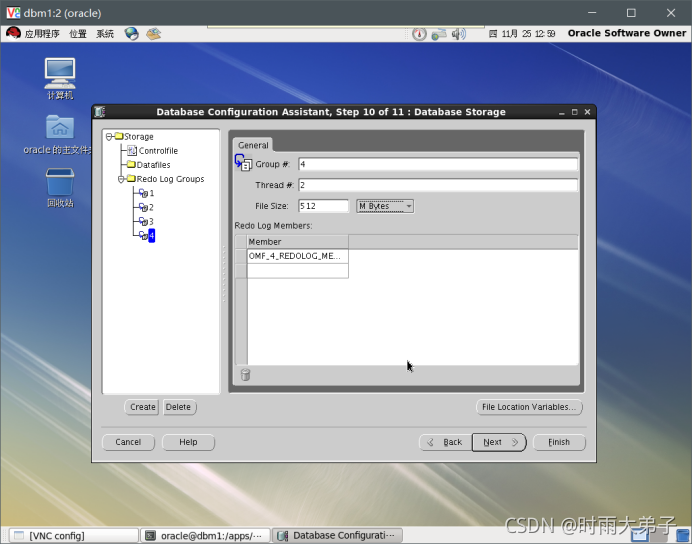
Task: Open the M Bytes unit dropdown
Action: [x=385, y=206]
